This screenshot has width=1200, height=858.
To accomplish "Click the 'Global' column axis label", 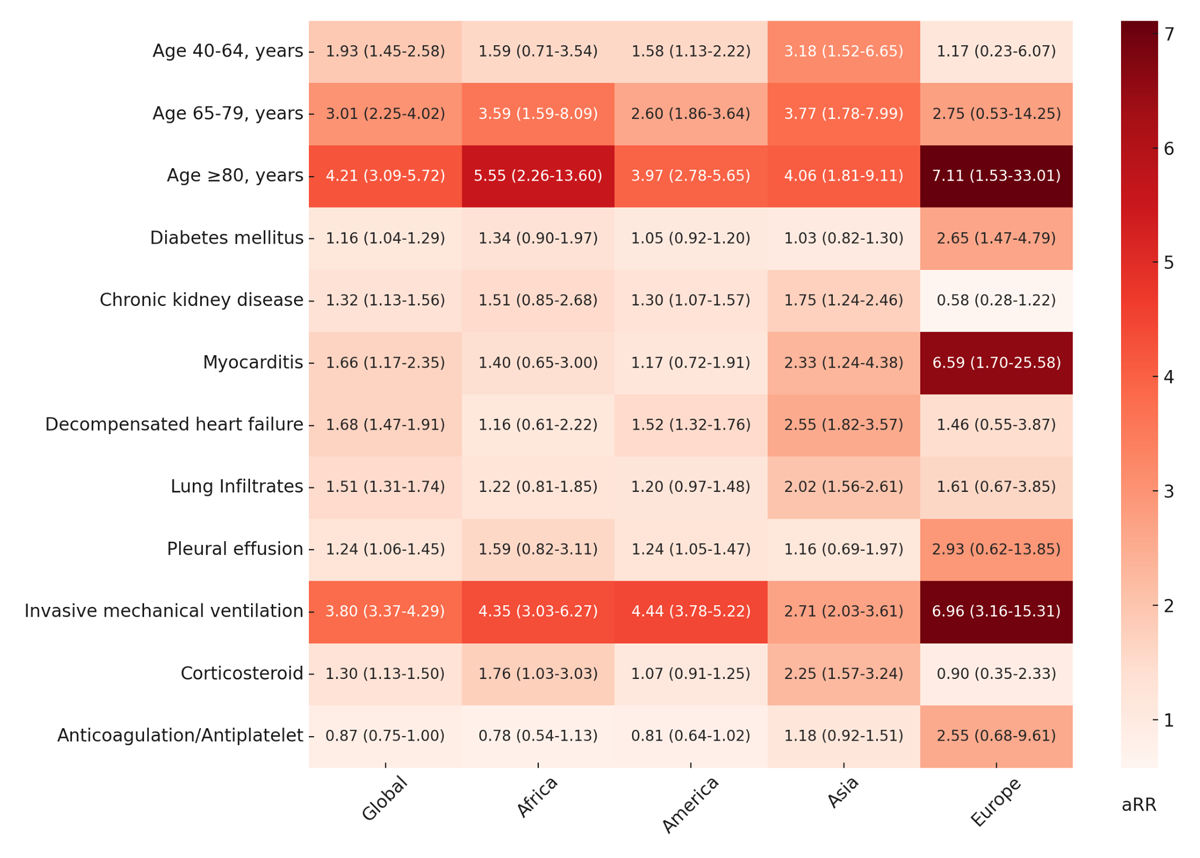I will click(x=385, y=801).
